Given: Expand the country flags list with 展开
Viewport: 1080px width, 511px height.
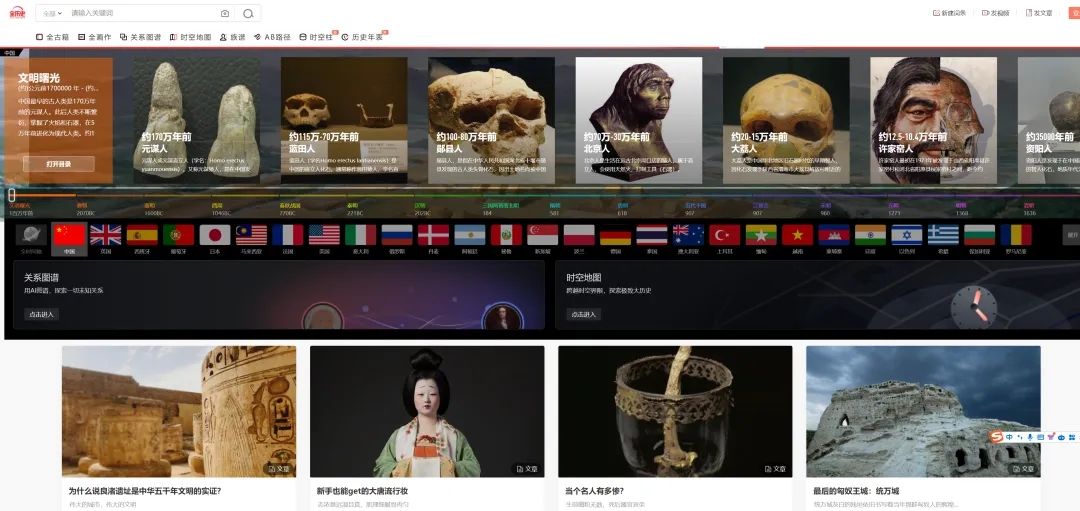Looking at the screenshot, I should coord(1072,235).
